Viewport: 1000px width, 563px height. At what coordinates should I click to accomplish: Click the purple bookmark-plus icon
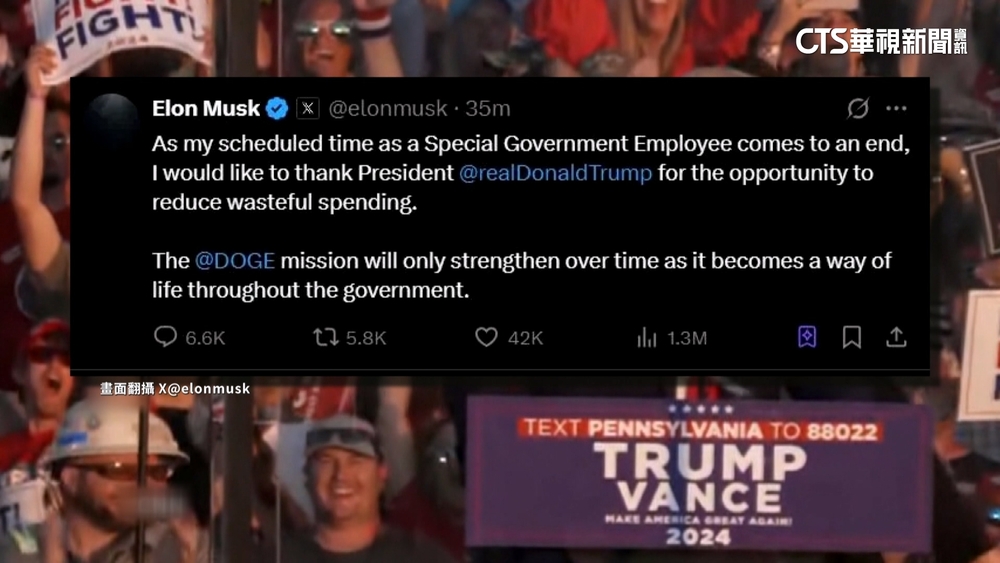tap(807, 337)
